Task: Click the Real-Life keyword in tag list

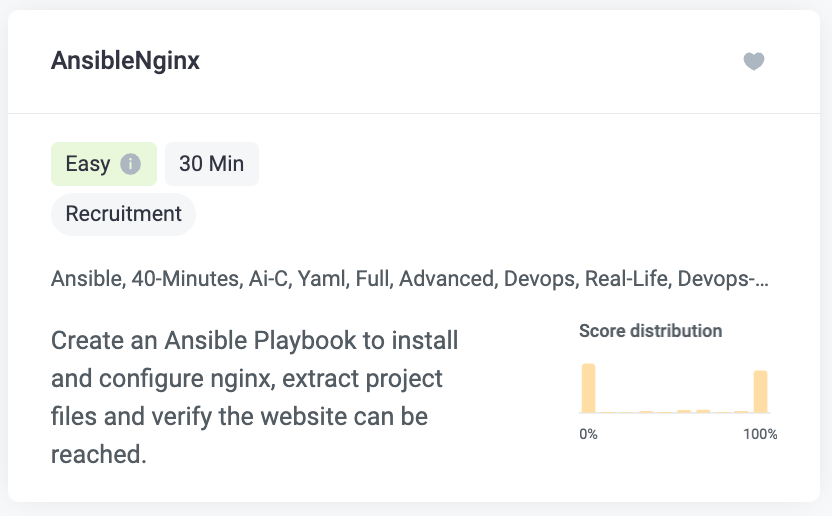Action: coord(626,279)
